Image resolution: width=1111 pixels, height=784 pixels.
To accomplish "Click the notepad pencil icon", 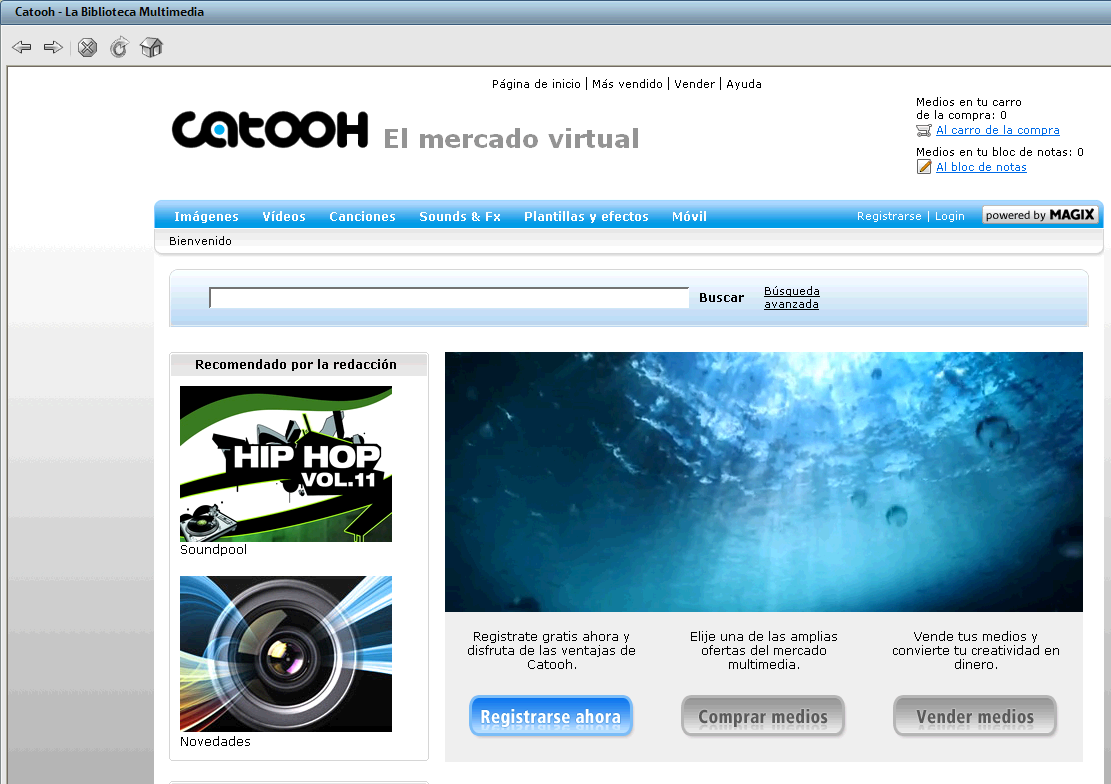I will pos(924,167).
